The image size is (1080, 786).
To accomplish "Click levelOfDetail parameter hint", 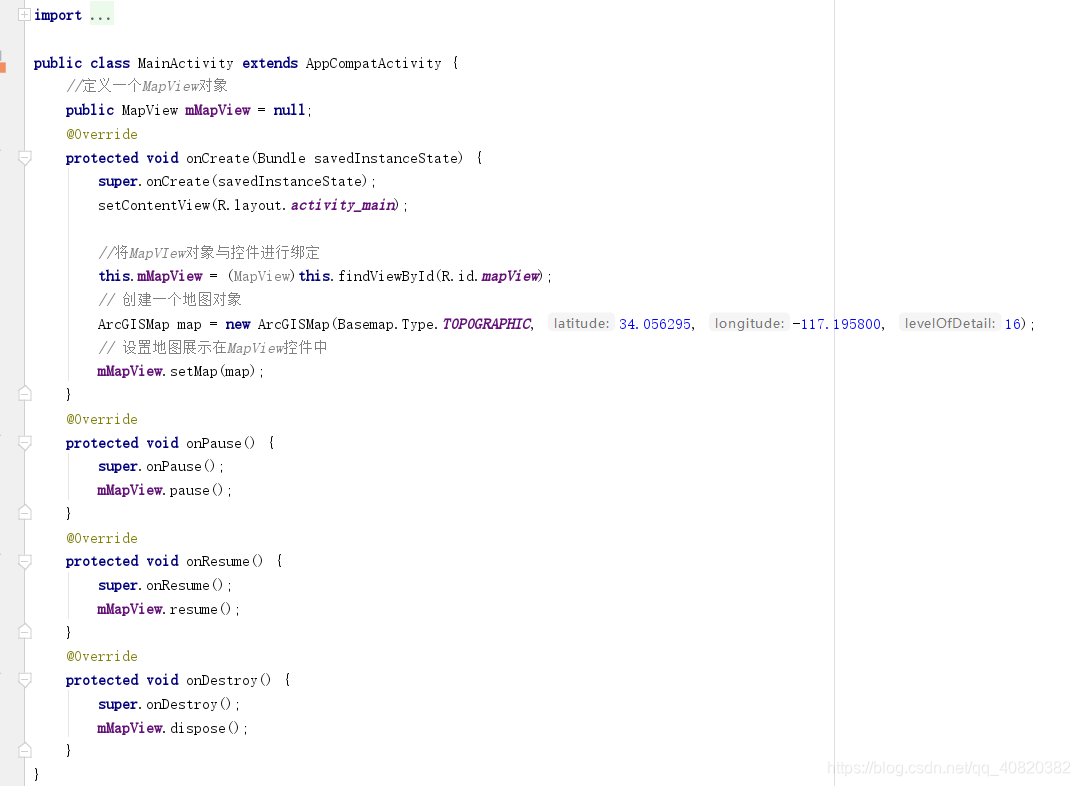I will coord(950,323).
